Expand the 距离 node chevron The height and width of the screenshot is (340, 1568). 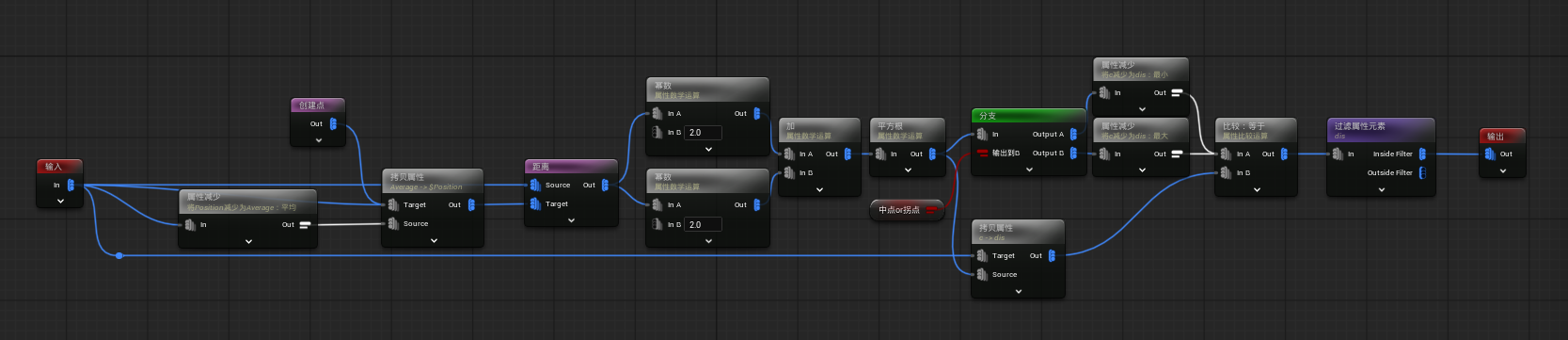571,220
